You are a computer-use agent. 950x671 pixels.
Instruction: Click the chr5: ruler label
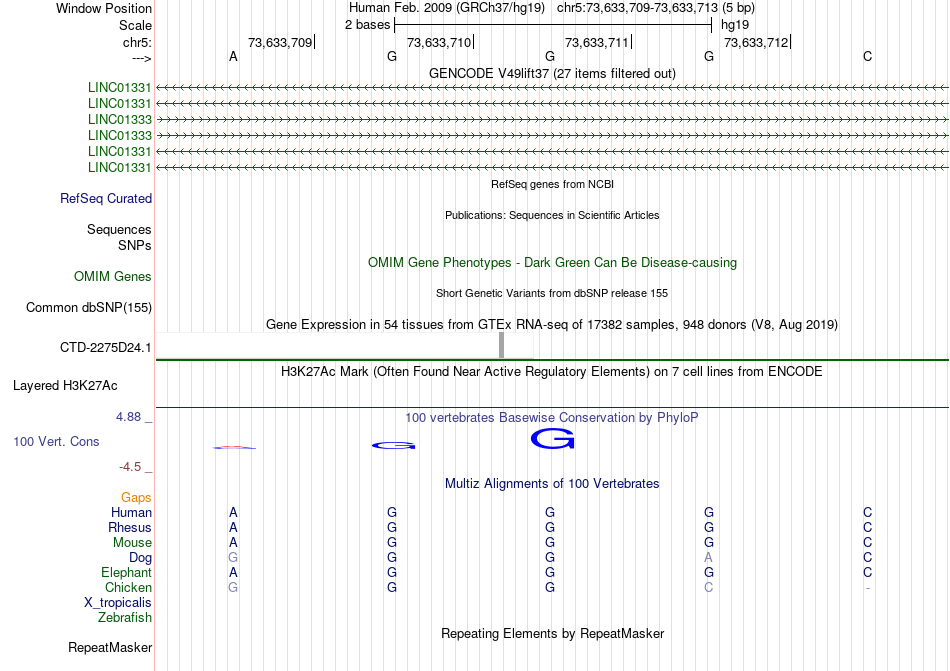(137, 42)
